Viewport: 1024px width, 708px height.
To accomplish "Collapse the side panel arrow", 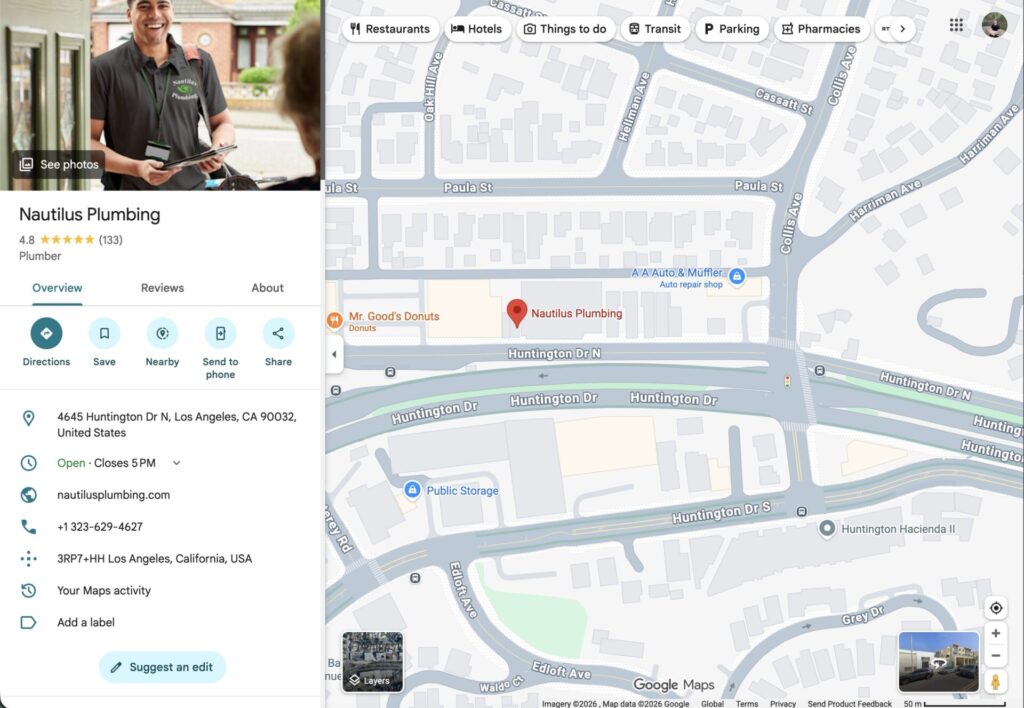I will coord(334,354).
